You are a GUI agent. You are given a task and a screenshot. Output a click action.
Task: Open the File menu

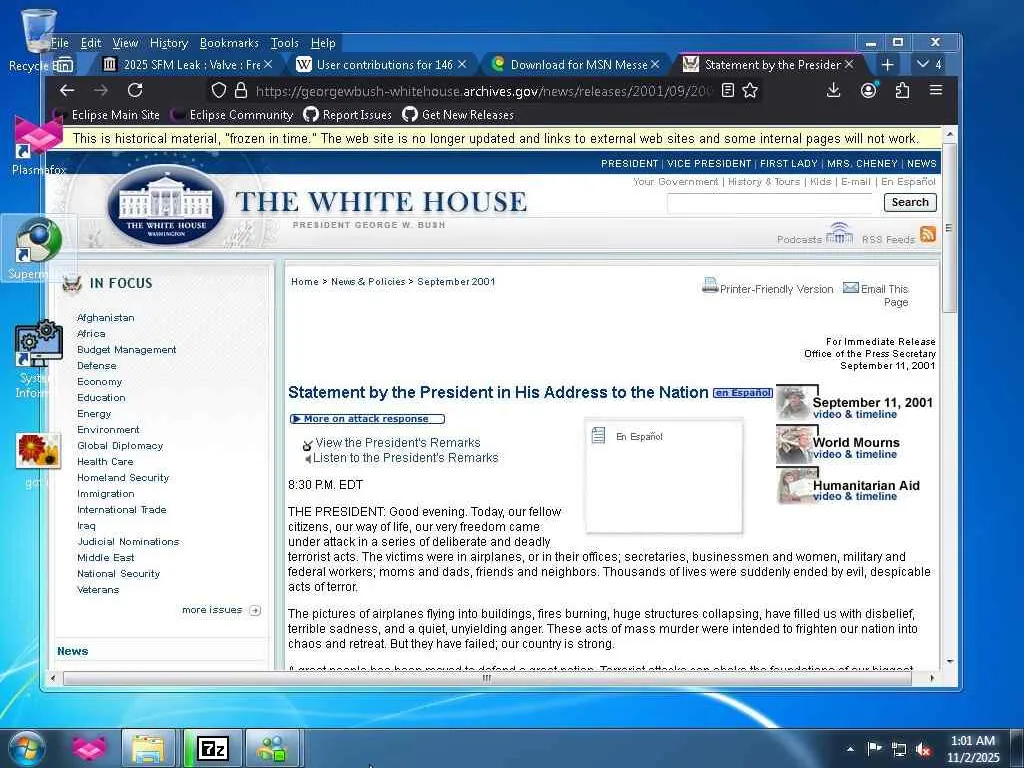coord(59,43)
